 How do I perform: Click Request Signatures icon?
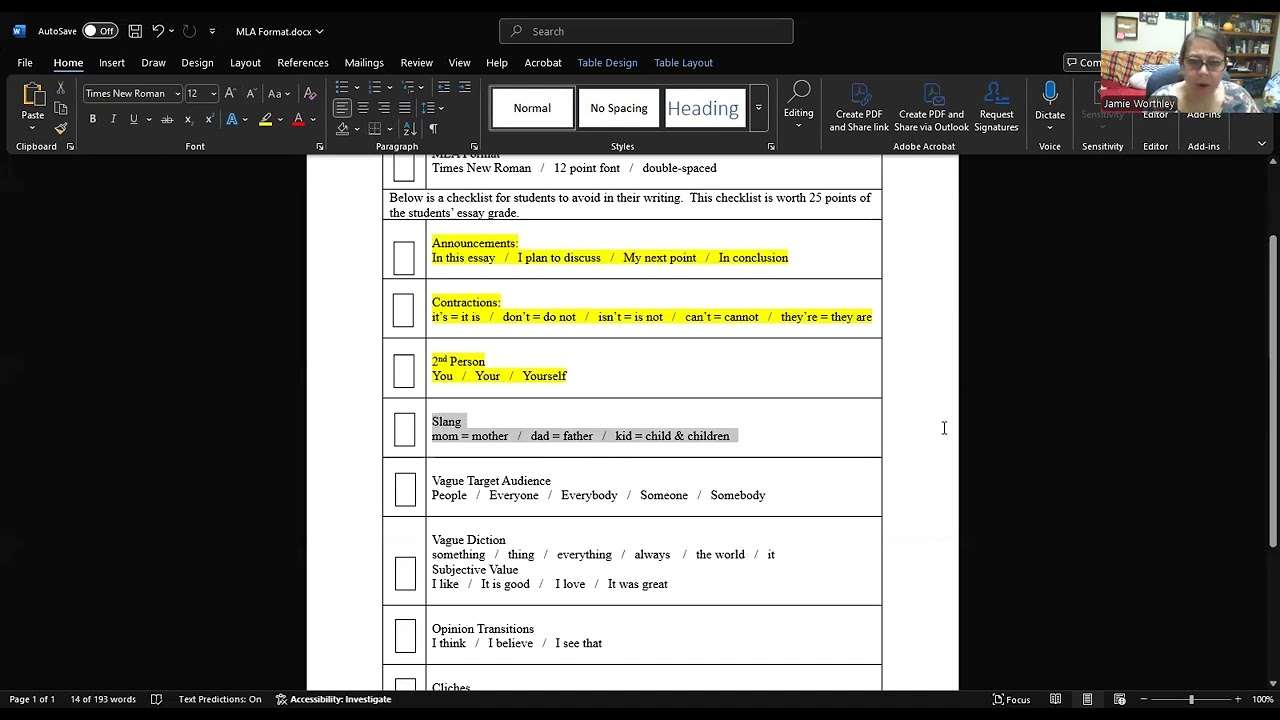(996, 107)
